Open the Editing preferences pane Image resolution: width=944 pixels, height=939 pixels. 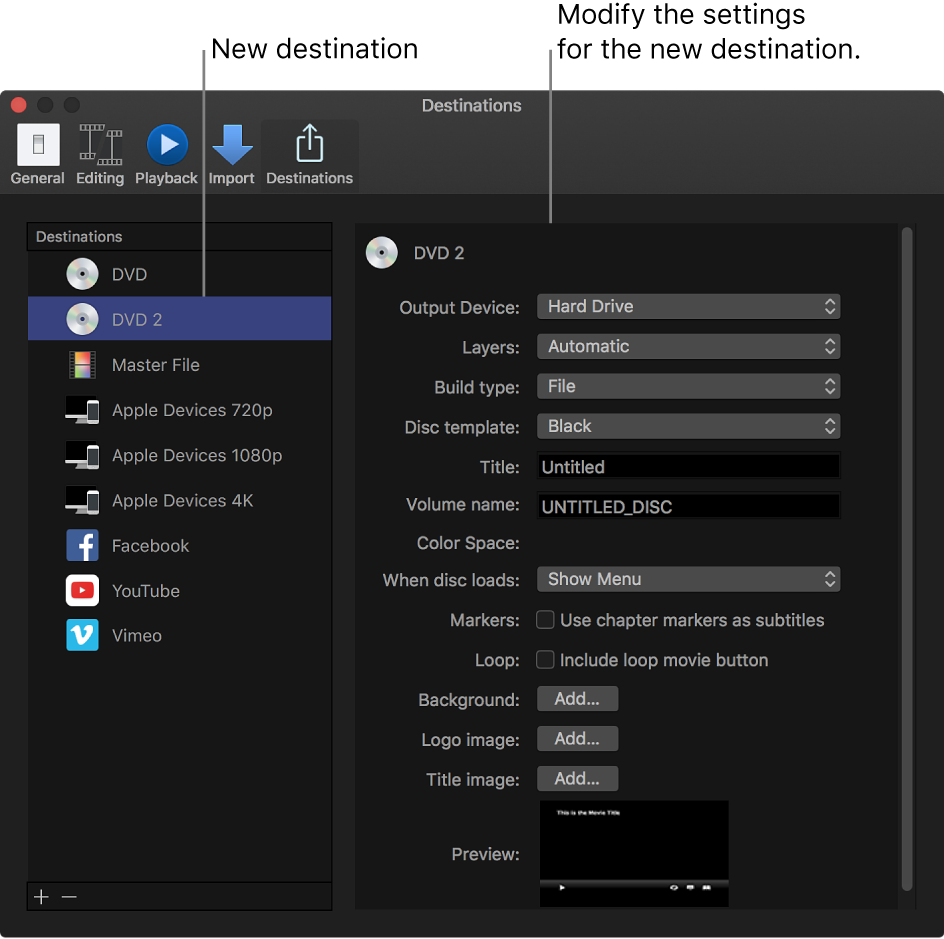[x=100, y=155]
